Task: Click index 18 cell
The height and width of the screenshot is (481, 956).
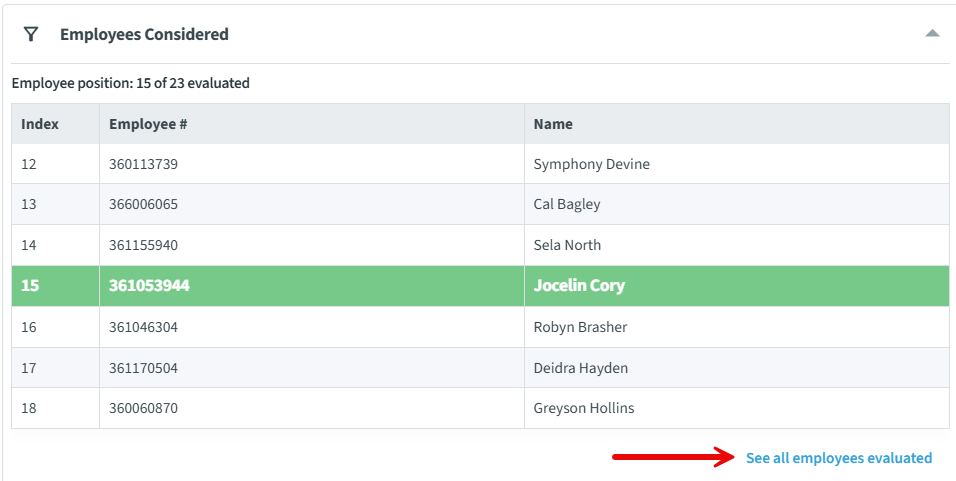Action: [55, 408]
